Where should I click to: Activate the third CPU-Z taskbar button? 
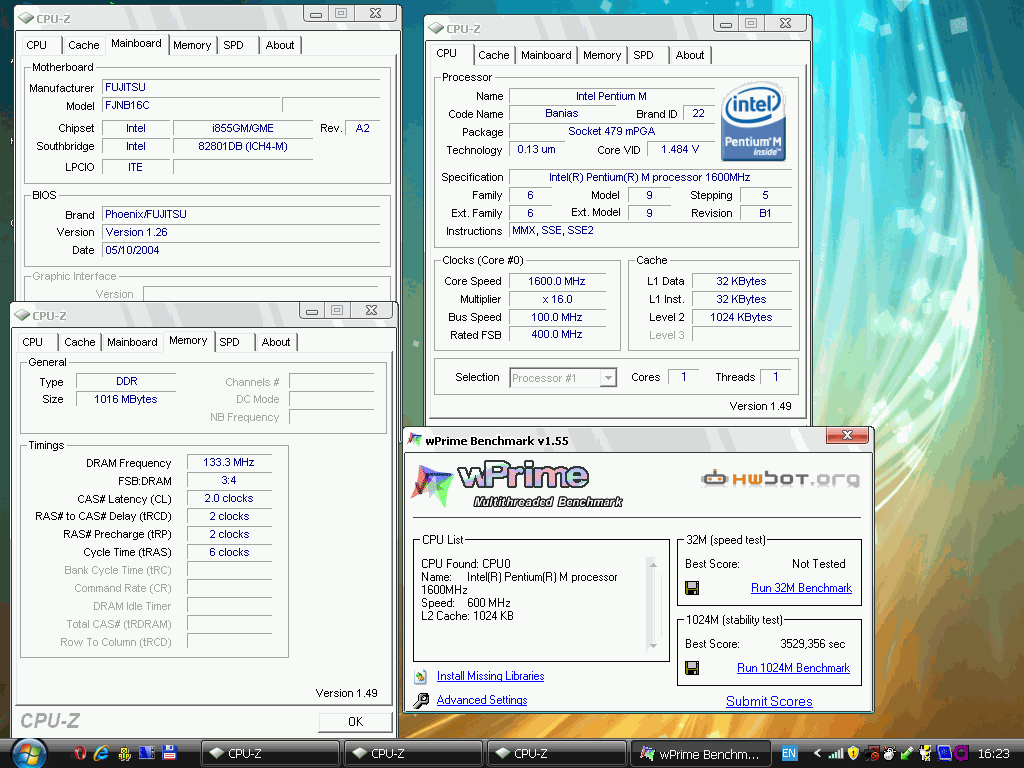556,754
